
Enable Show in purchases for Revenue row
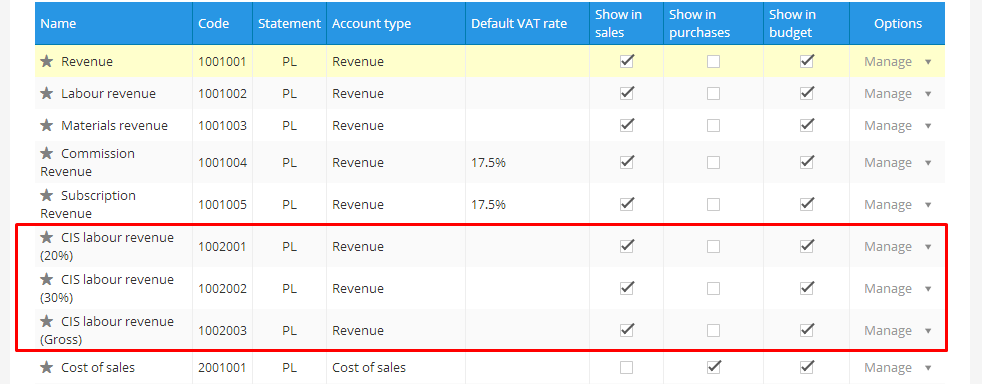click(x=713, y=61)
